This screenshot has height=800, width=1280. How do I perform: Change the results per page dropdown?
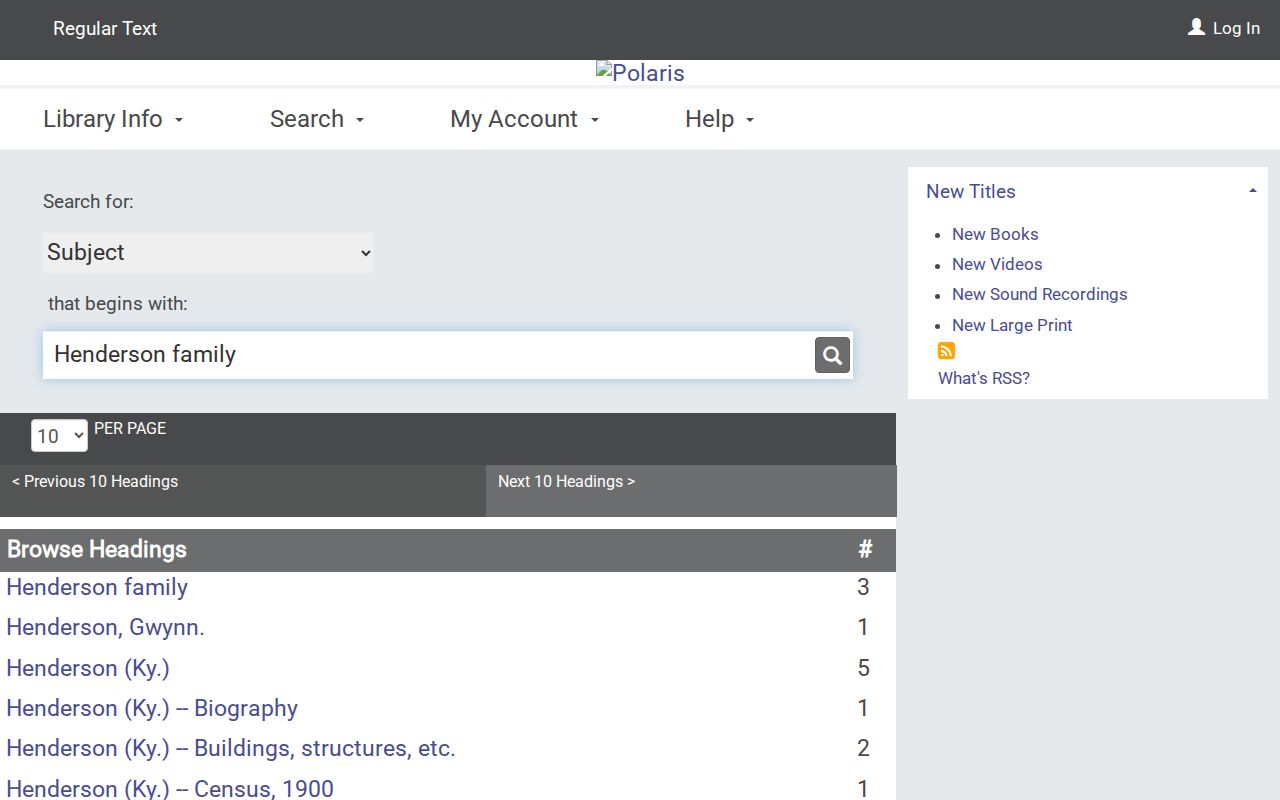click(x=59, y=436)
